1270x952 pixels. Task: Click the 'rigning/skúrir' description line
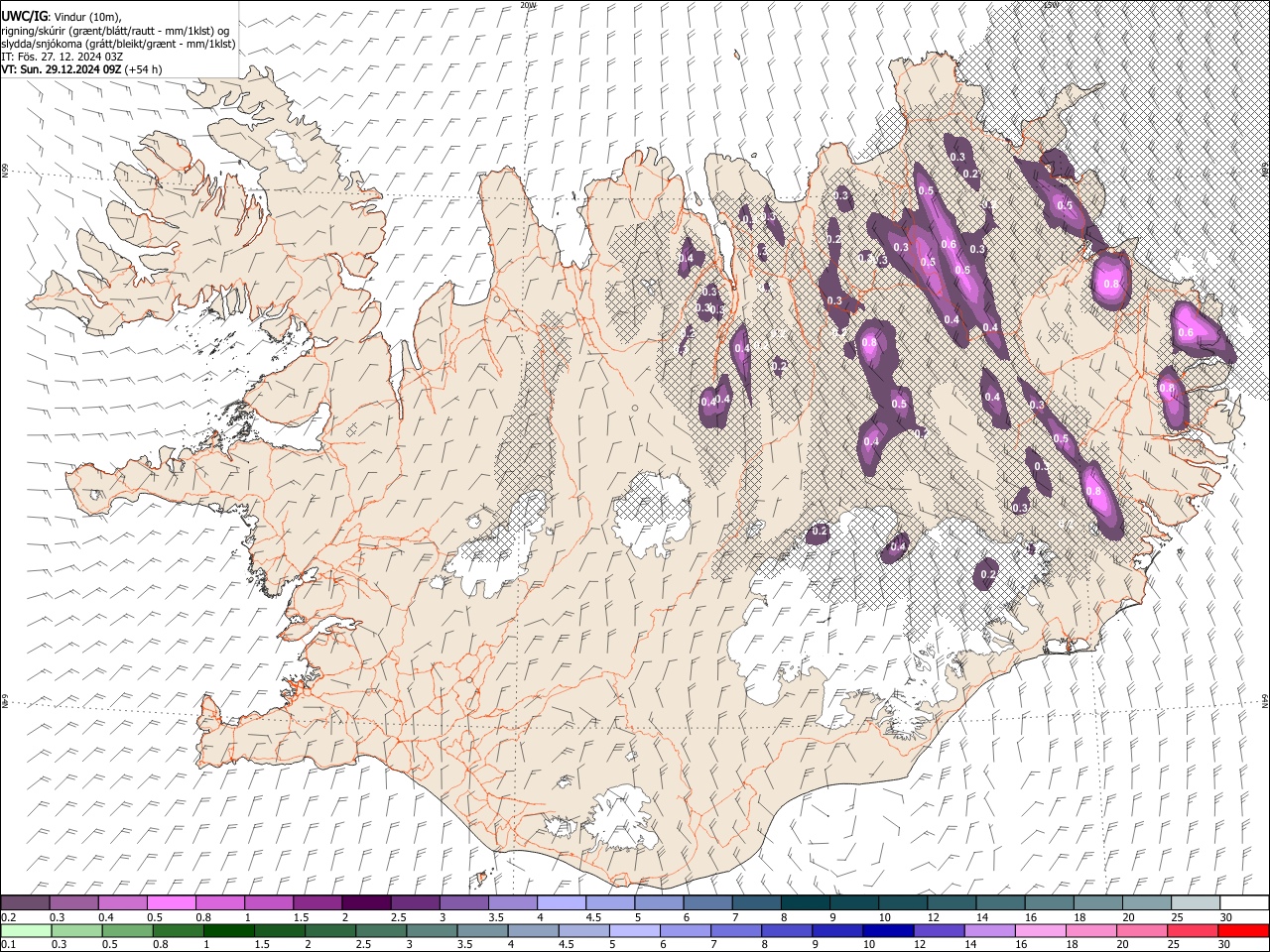[116, 31]
